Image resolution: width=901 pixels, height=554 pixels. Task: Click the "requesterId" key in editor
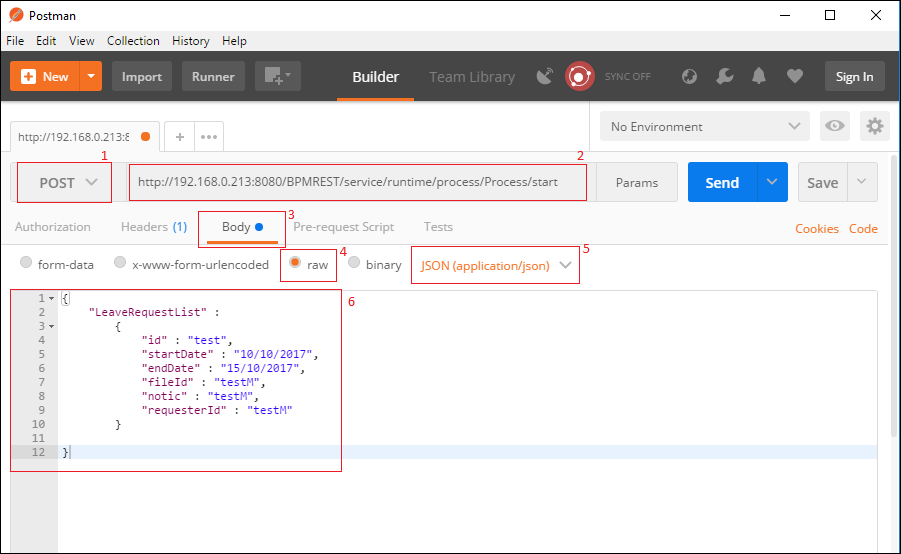tap(184, 410)
